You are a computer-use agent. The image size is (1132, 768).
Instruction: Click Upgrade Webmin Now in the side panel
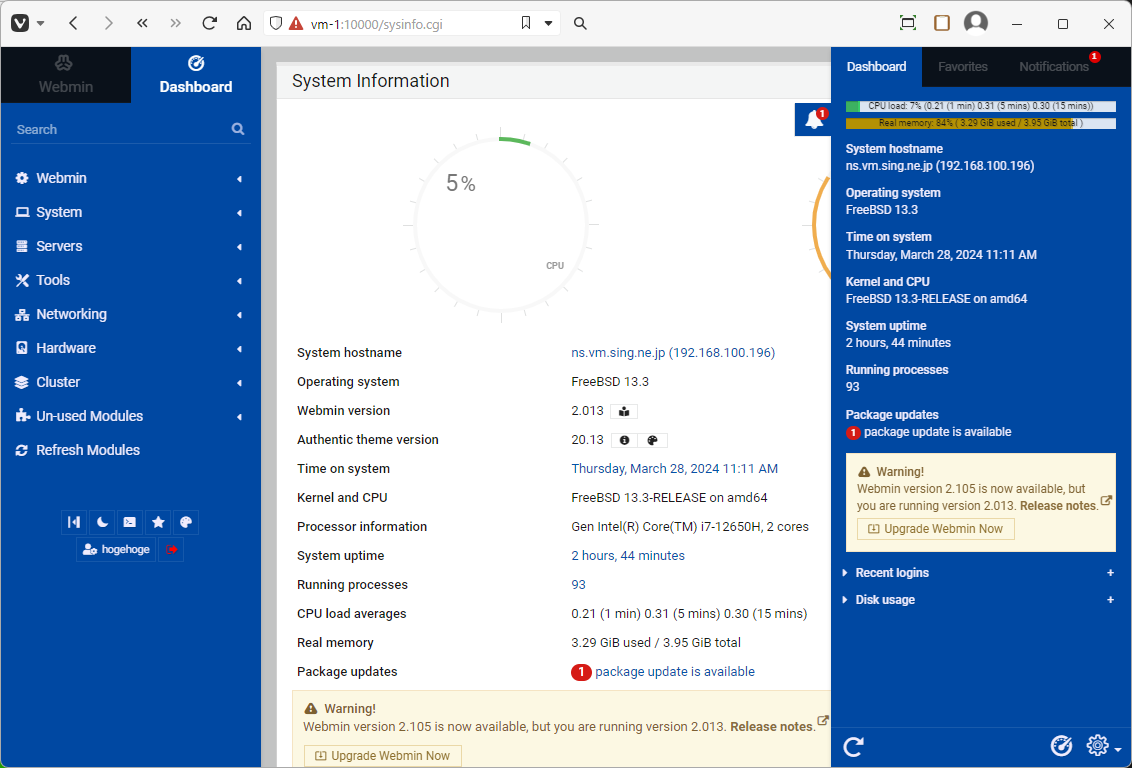click(x=936, y=529)
